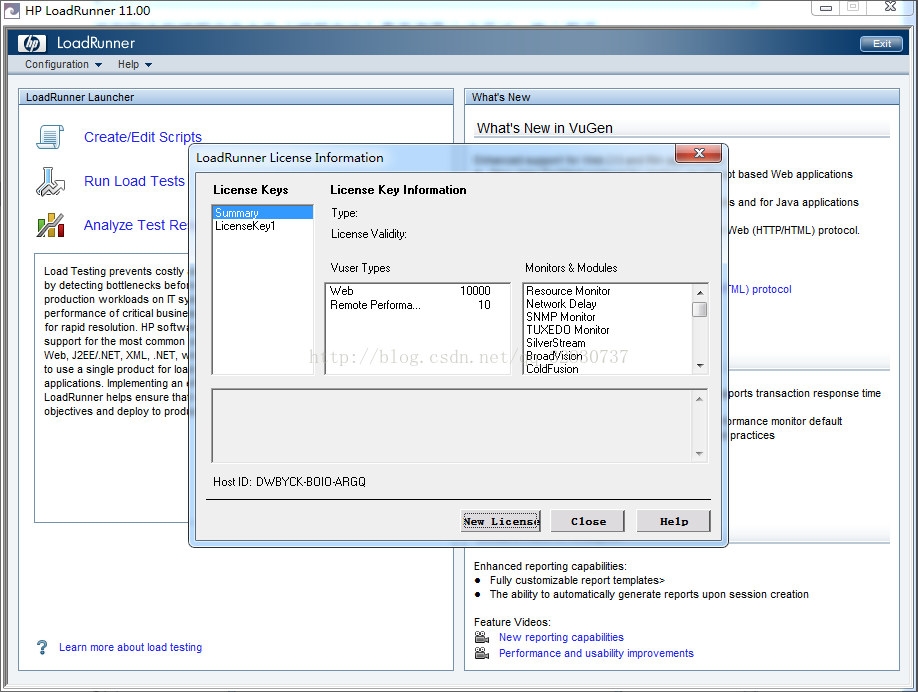Click the (HTML) protocol link in What's New
Screen dimensions: 918x692
(x=759, y=289)
